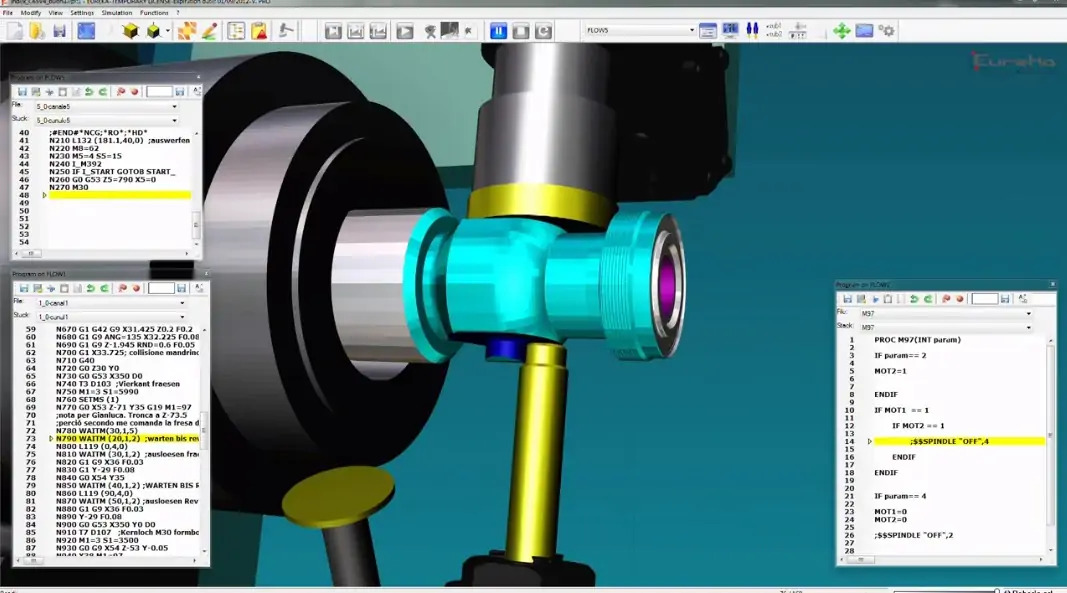Click the yellow 3D cube icon
This screenshot has height=593, width=1067.
(x=130, y=31)
